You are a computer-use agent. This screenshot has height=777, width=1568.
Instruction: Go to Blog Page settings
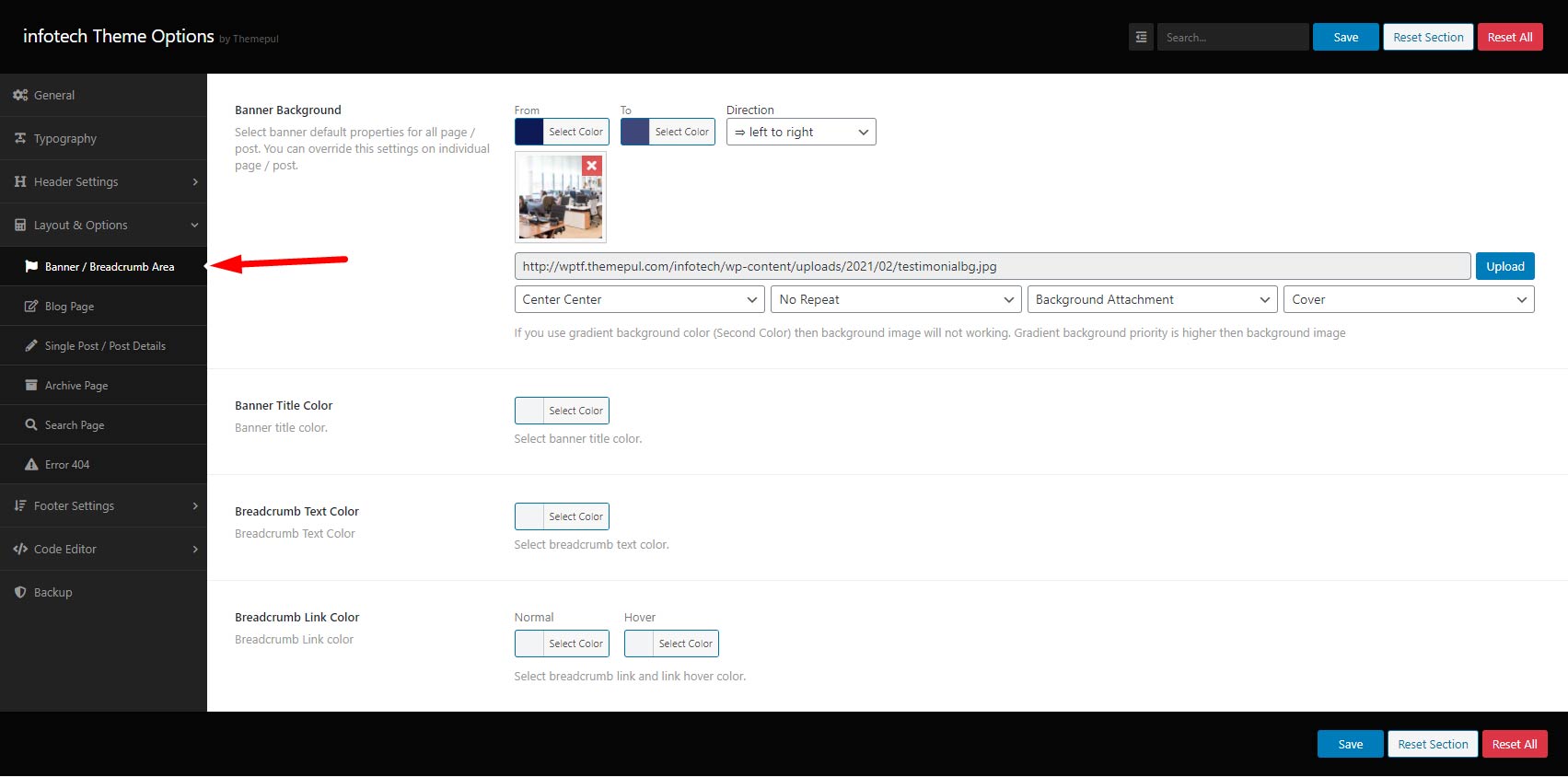(103, 306)
